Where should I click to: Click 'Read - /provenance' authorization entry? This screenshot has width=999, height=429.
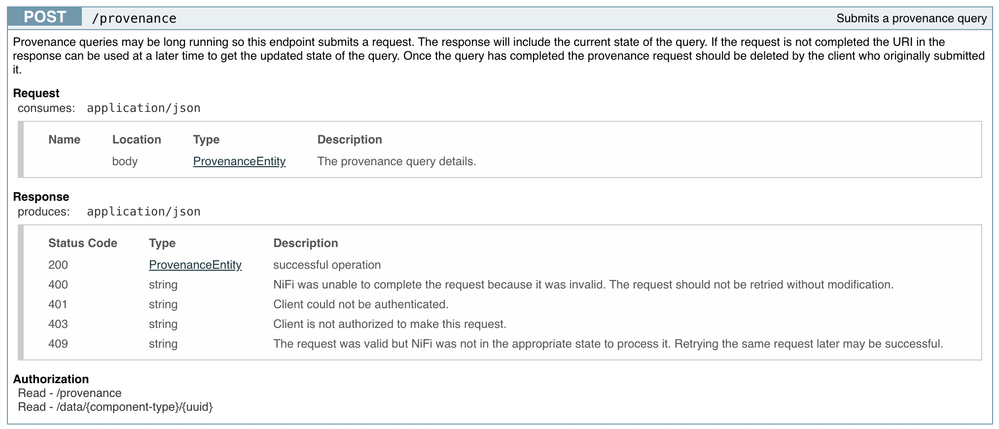point(69,393)
